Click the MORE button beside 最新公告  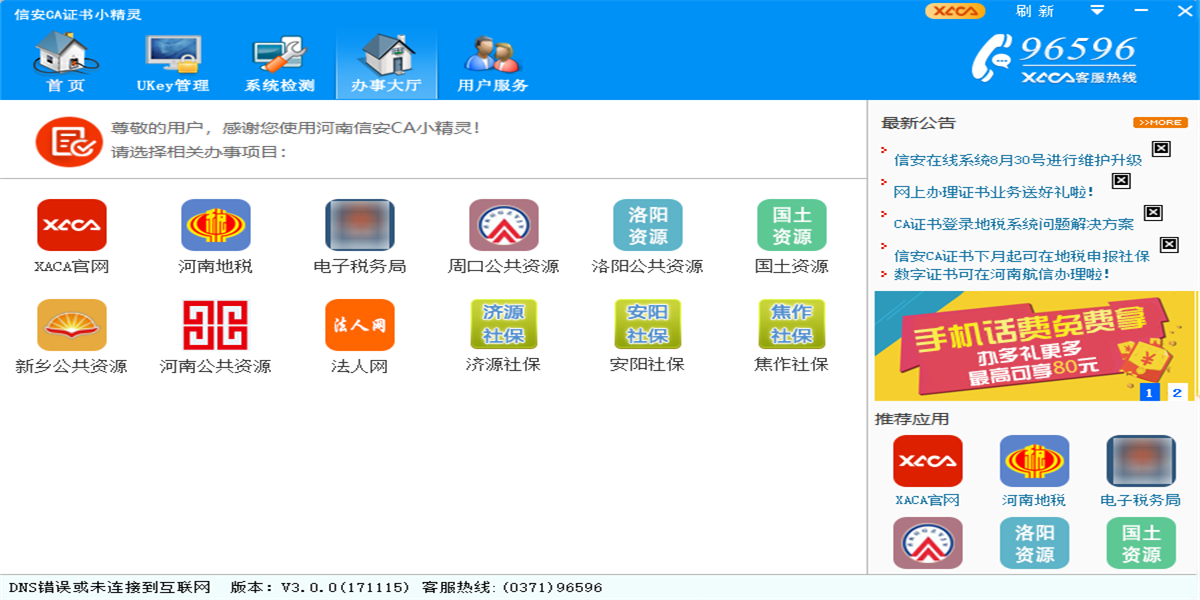point(1160,123)
